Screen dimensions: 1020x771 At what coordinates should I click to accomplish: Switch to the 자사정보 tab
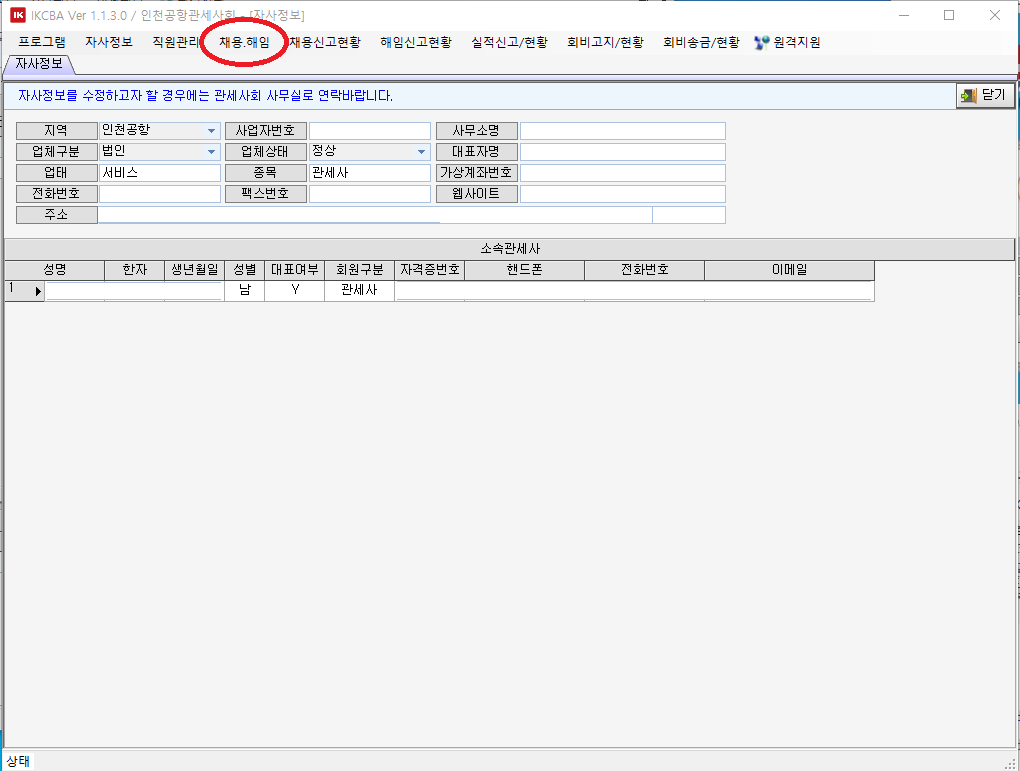click(39, 64)
